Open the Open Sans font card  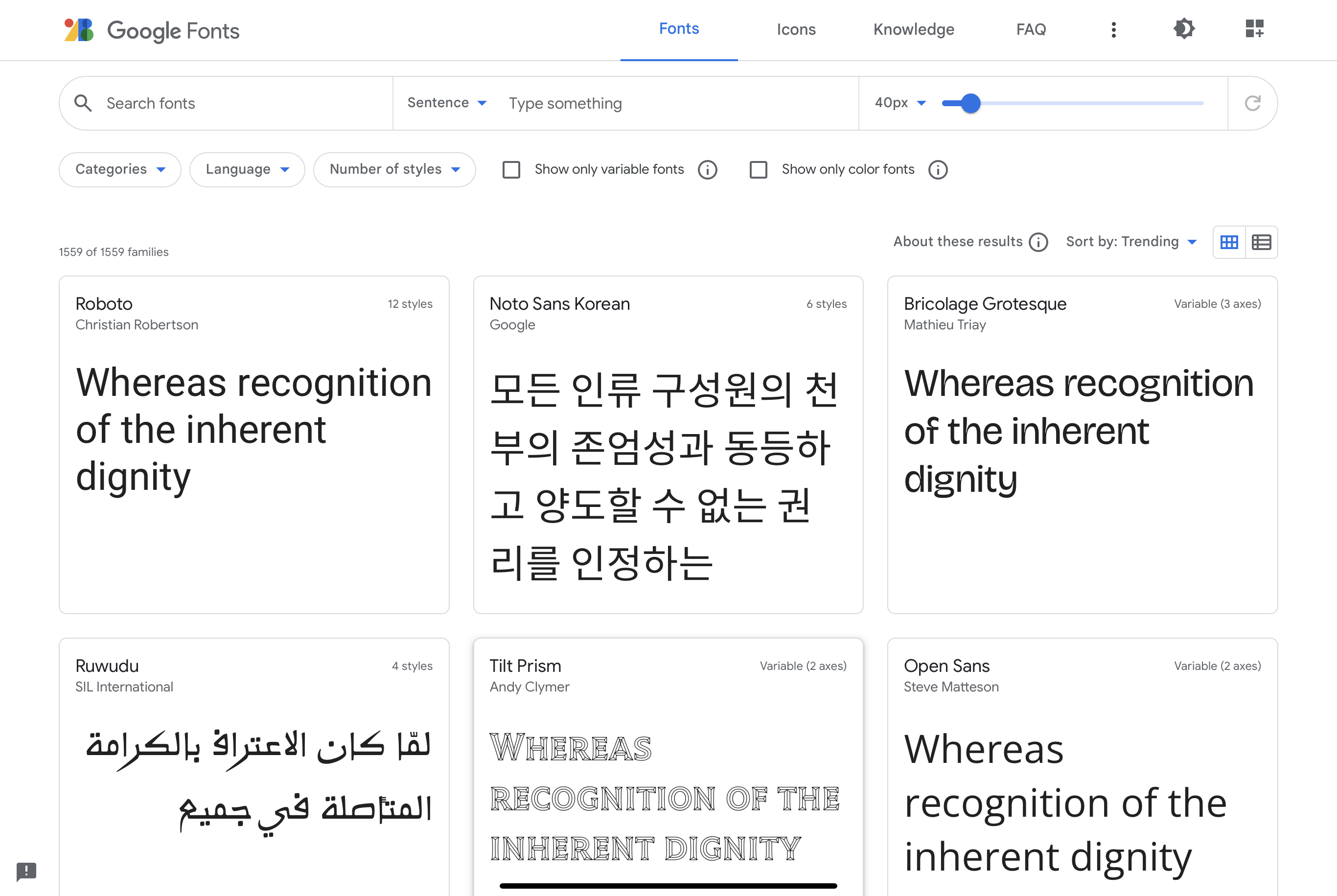(x=1082, y=767)
